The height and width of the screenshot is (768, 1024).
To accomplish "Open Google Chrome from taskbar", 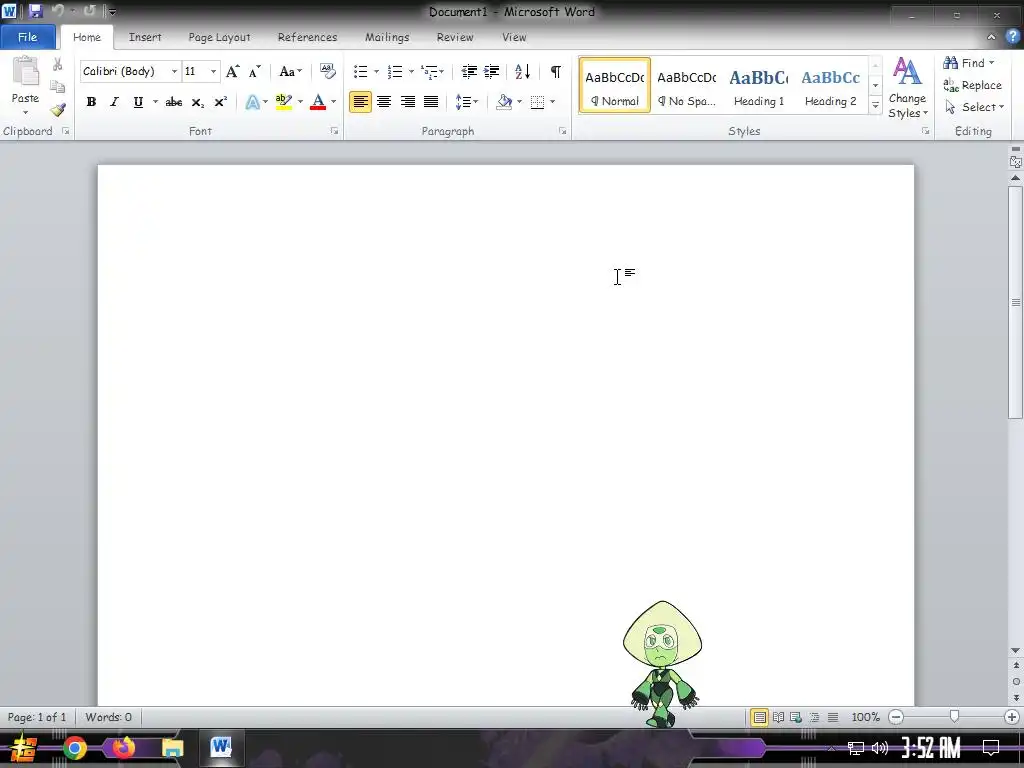I will click(74, 748).
